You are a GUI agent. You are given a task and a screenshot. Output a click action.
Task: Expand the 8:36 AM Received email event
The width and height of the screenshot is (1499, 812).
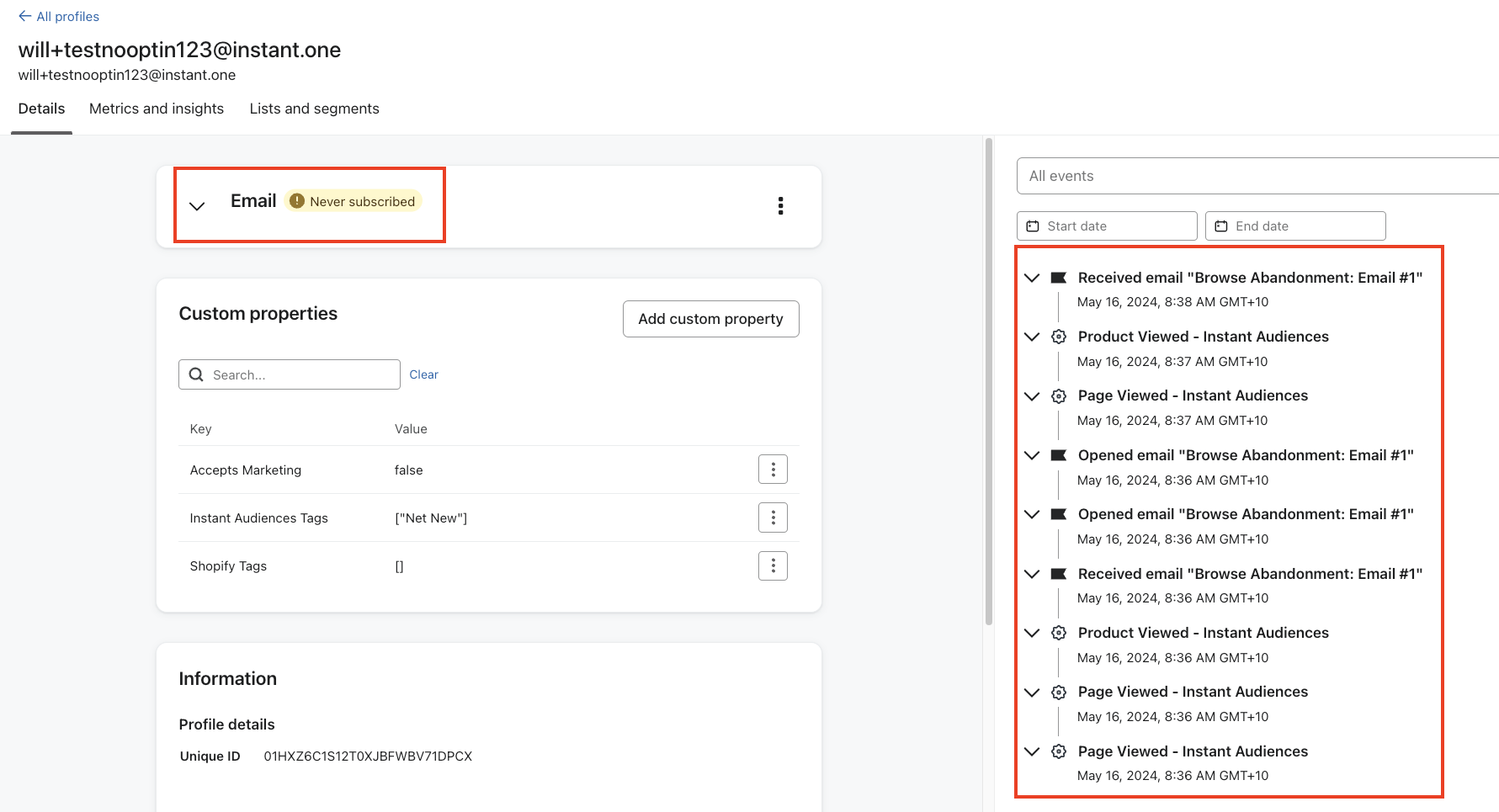(1032, 574)
